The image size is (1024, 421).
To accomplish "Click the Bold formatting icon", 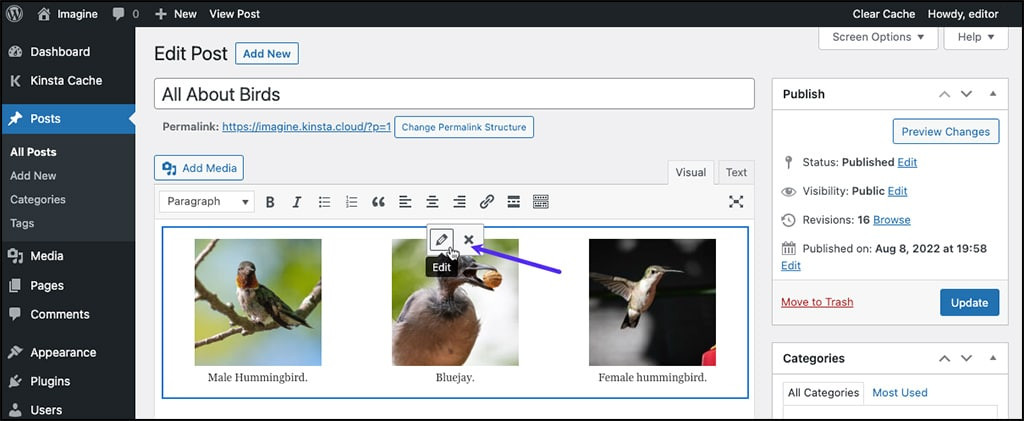I will click(x=270, y=202).
